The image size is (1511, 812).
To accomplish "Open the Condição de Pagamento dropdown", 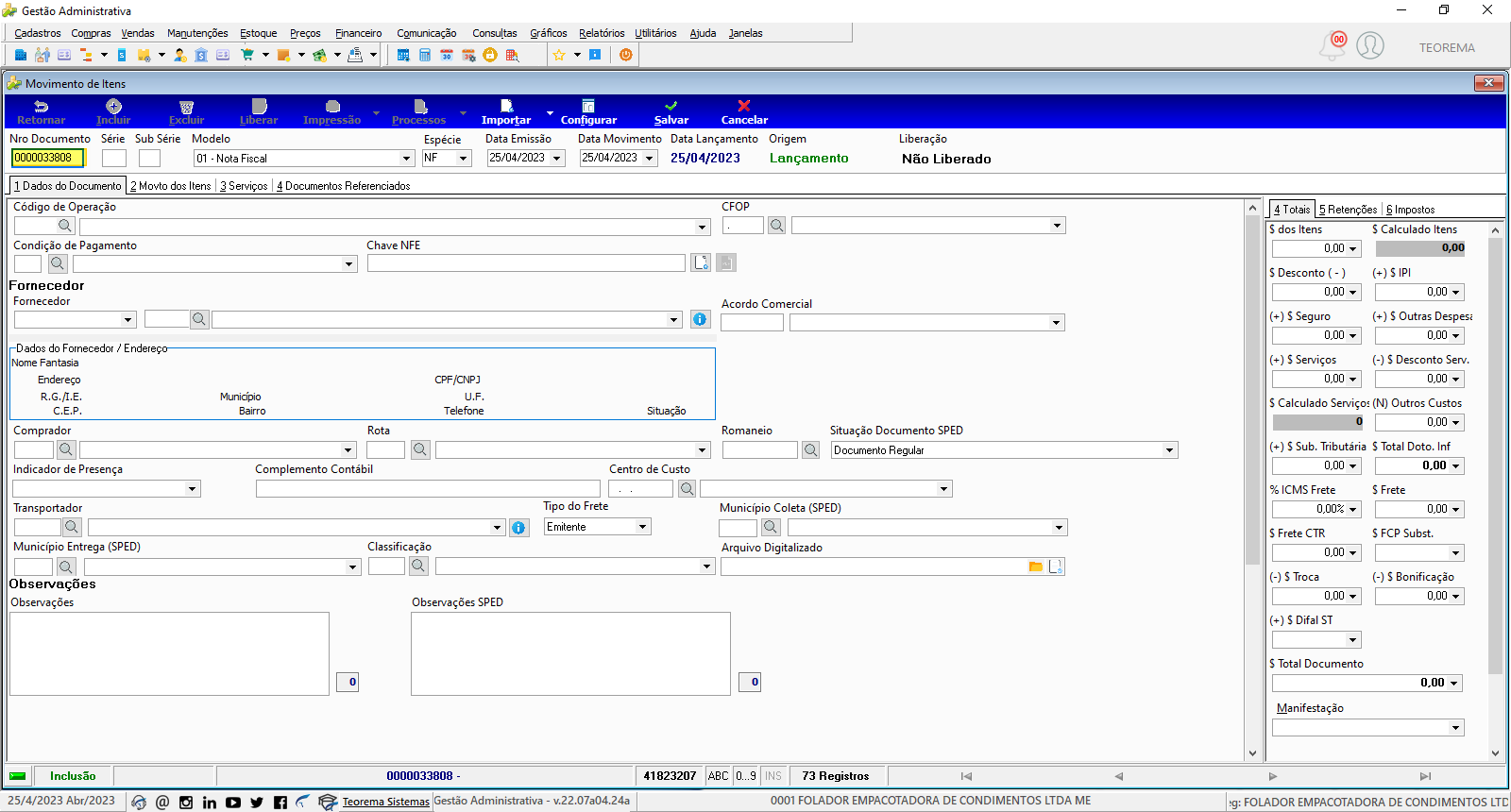I will (349, 264).
